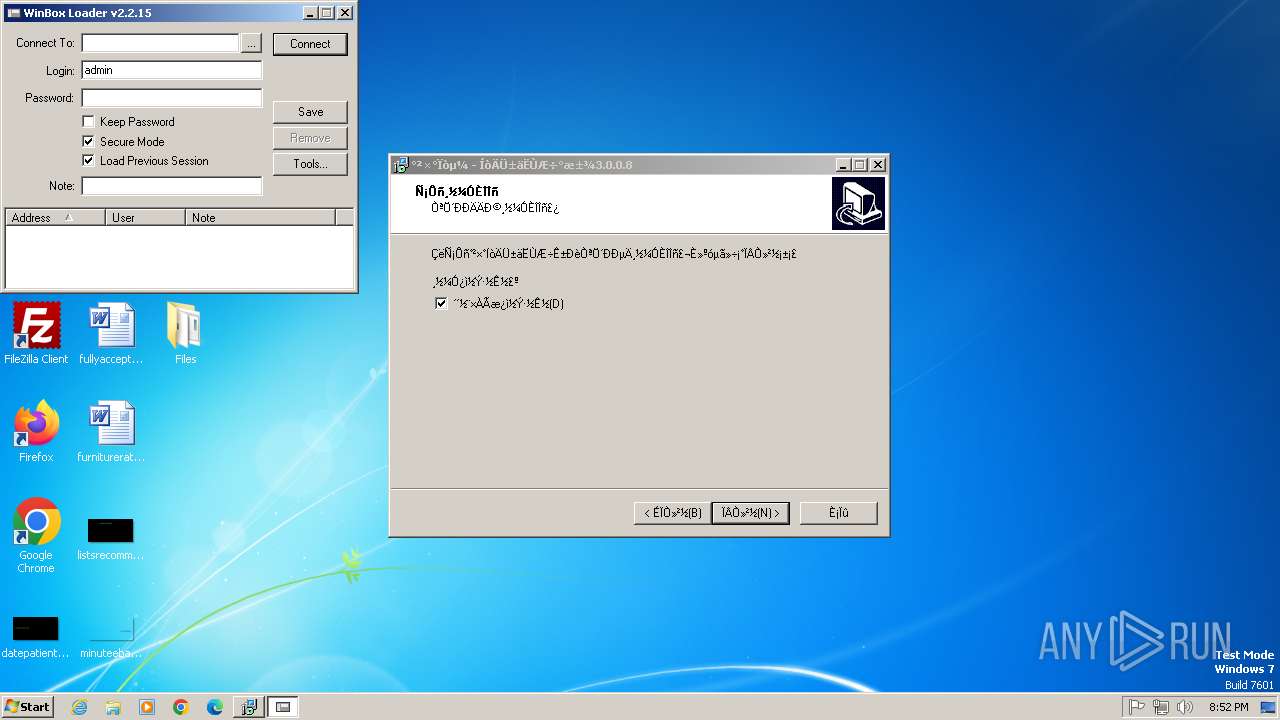Click the 8:52 PM taskbar clock
Screen dimensions: 1280x720
tap(1228, 707)
